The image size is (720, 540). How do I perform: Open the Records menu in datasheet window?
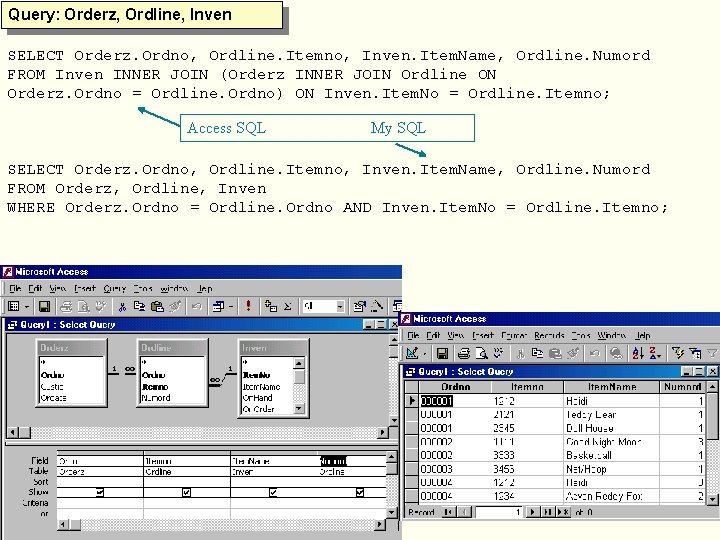(x=549, y=335)
